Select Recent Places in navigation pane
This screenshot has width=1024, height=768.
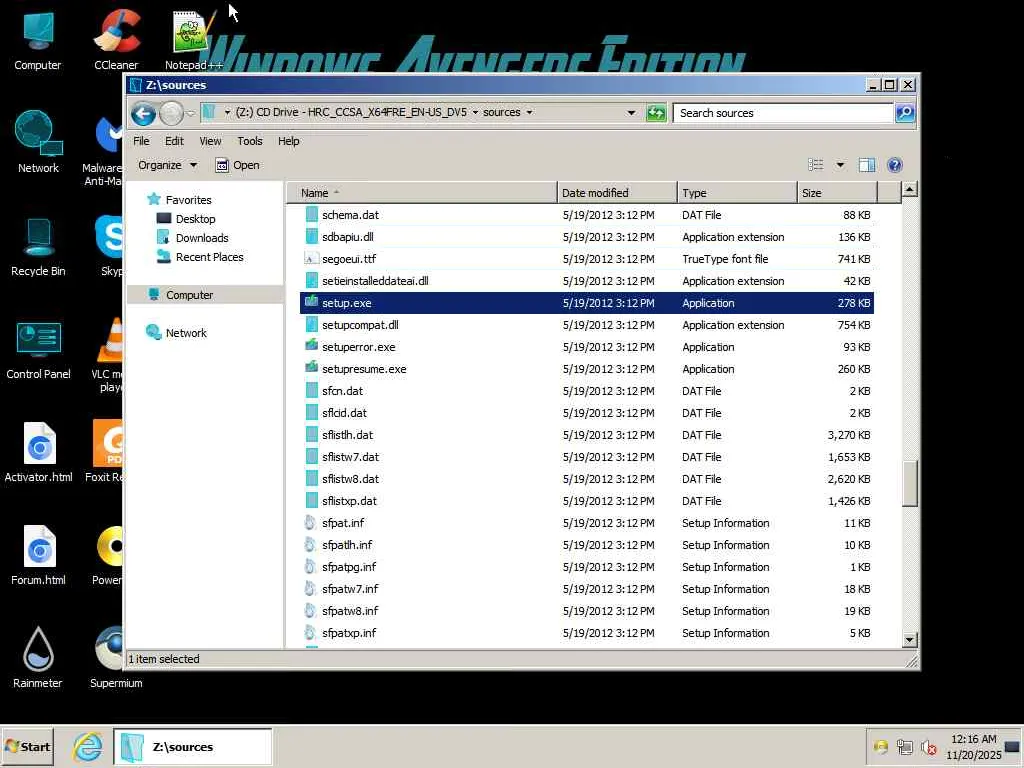(209, 257)
